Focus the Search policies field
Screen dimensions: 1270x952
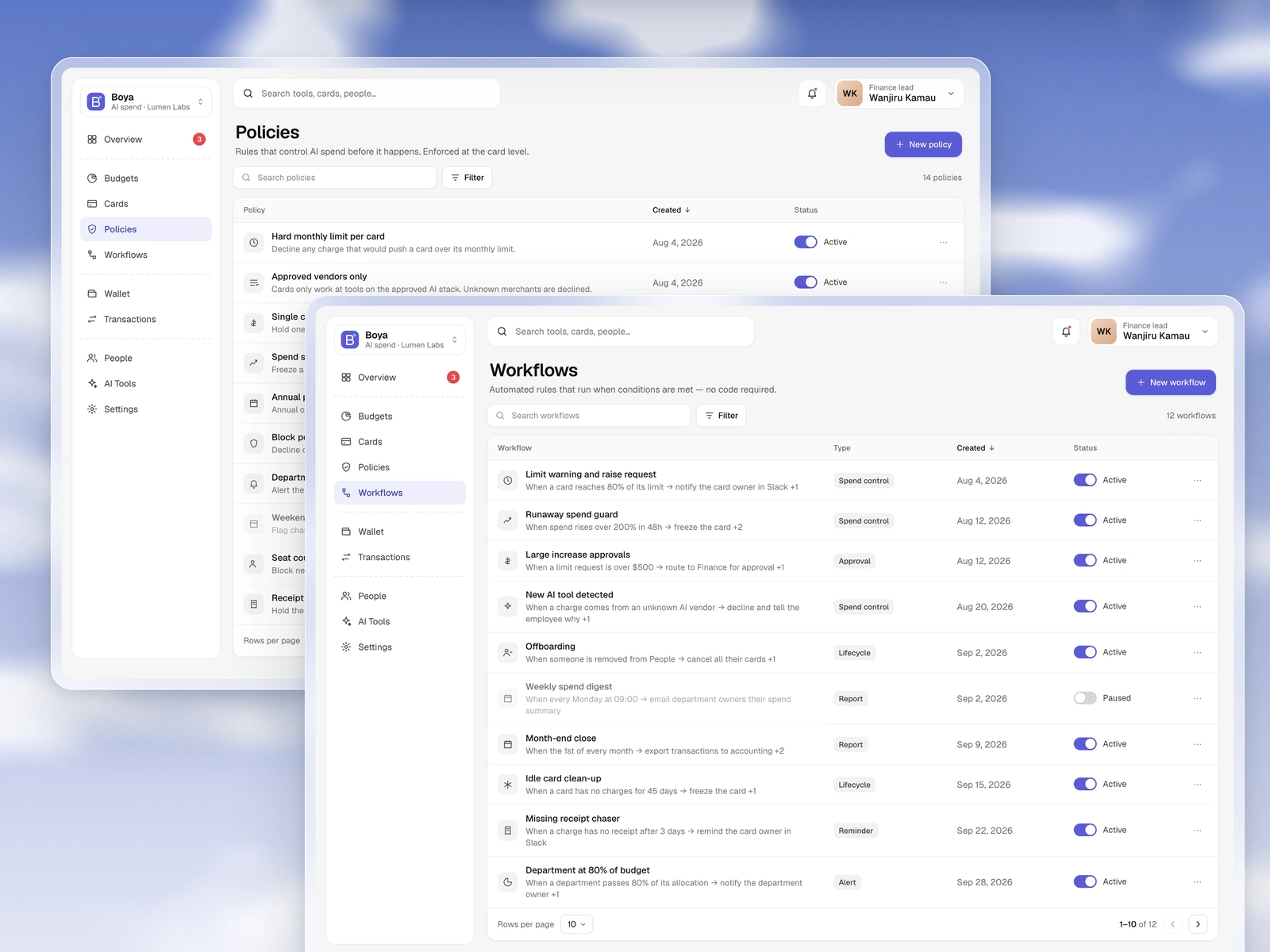(335, 178)
